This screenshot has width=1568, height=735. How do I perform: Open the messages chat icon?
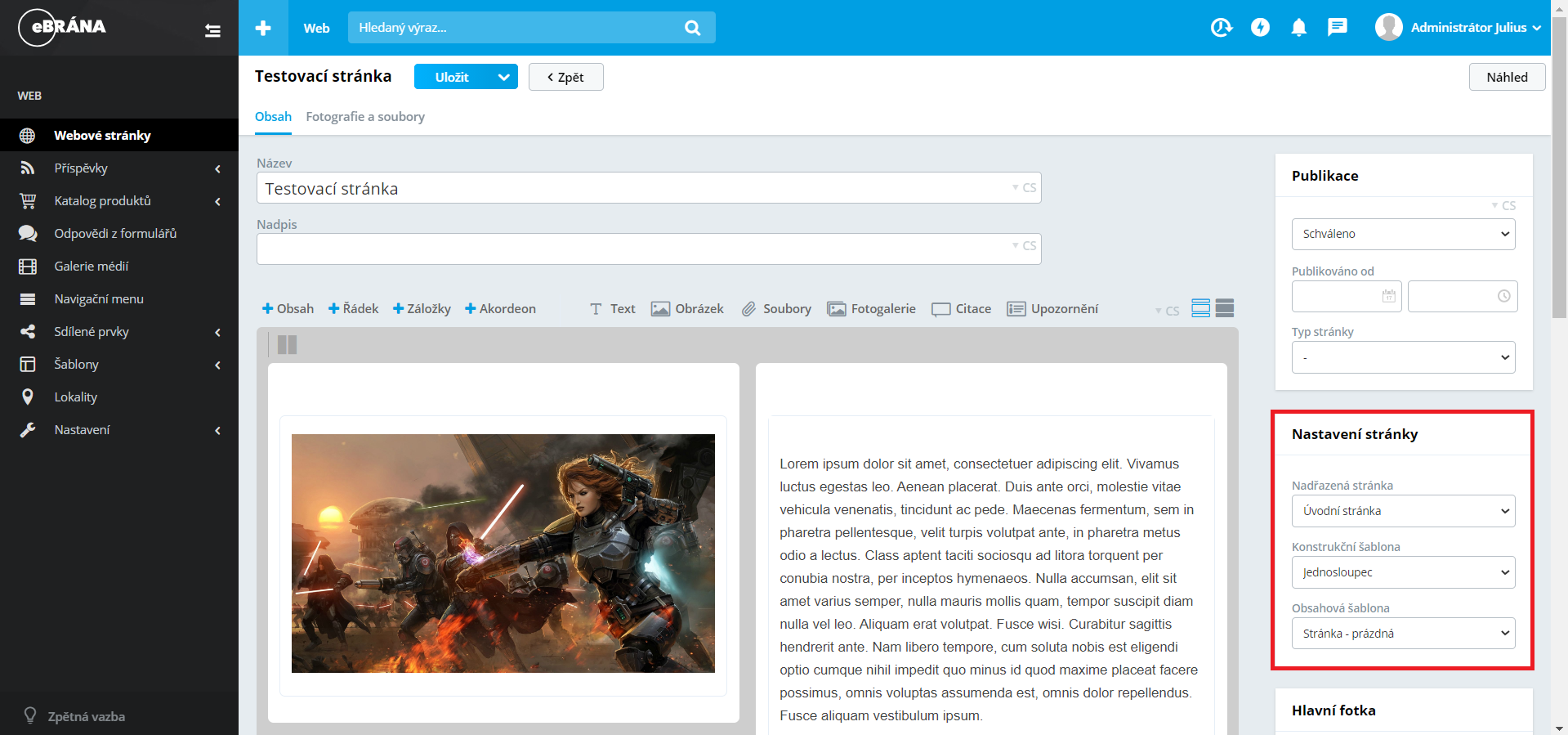click(x=1337, y=28)
